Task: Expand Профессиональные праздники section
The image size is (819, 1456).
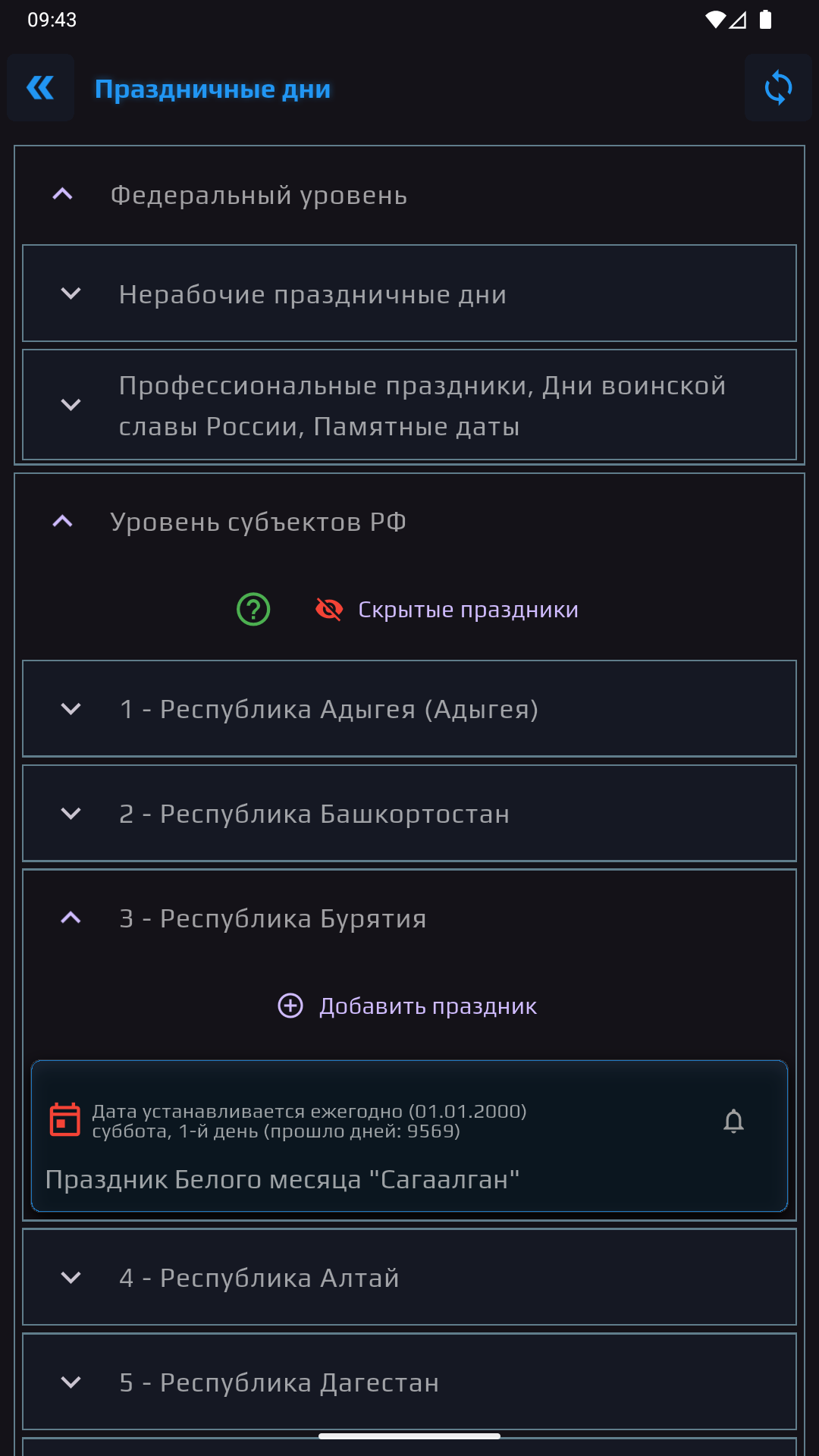Action: point(409,405)
